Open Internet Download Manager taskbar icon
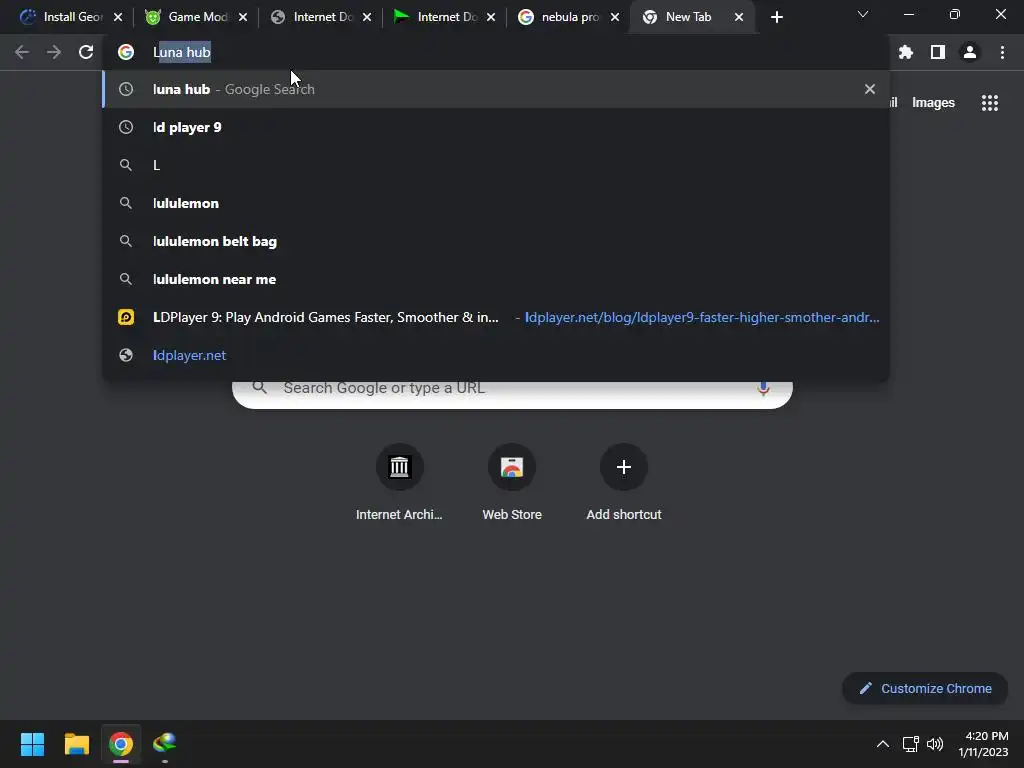This screenshot has width=1024, height=768. coord(165,744)
